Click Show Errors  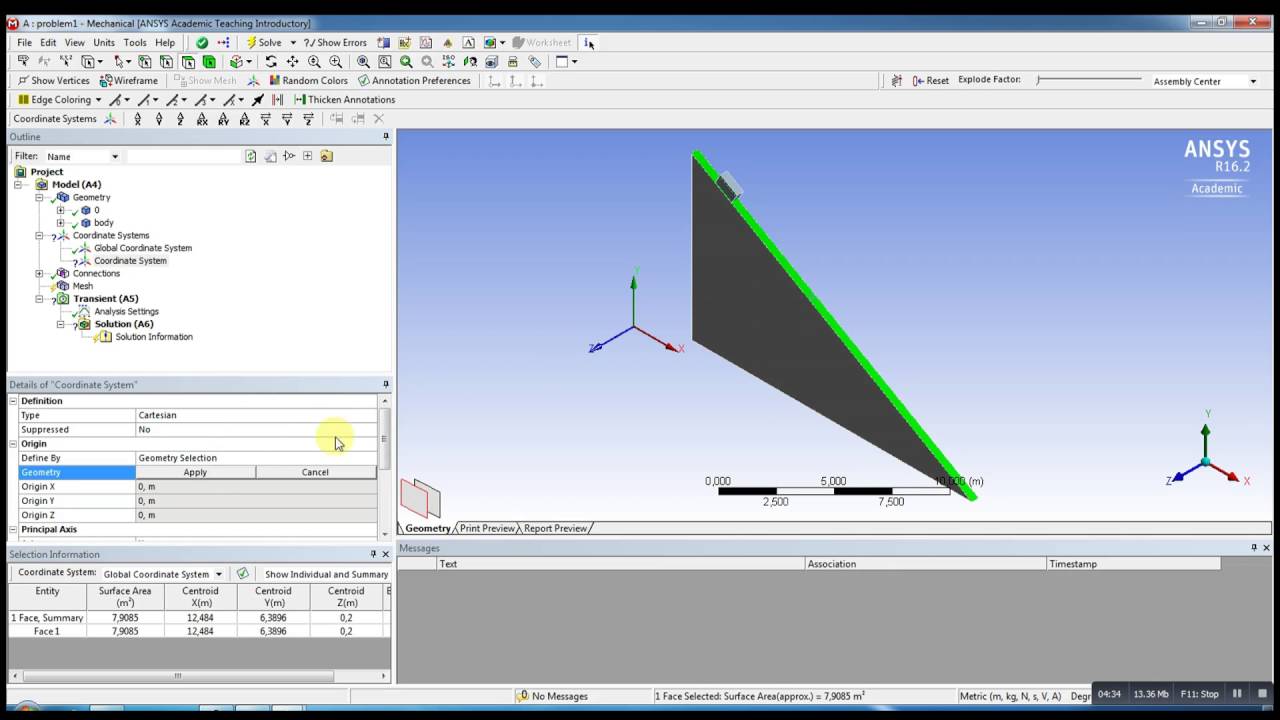(335, 43)
